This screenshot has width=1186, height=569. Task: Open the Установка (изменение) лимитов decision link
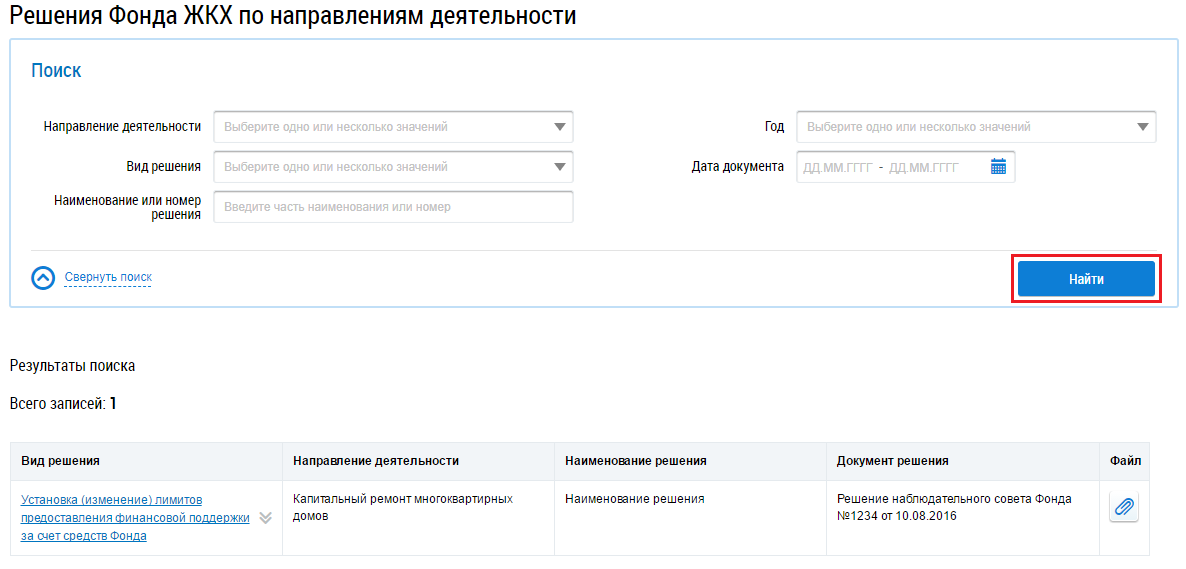coord(135,517)
